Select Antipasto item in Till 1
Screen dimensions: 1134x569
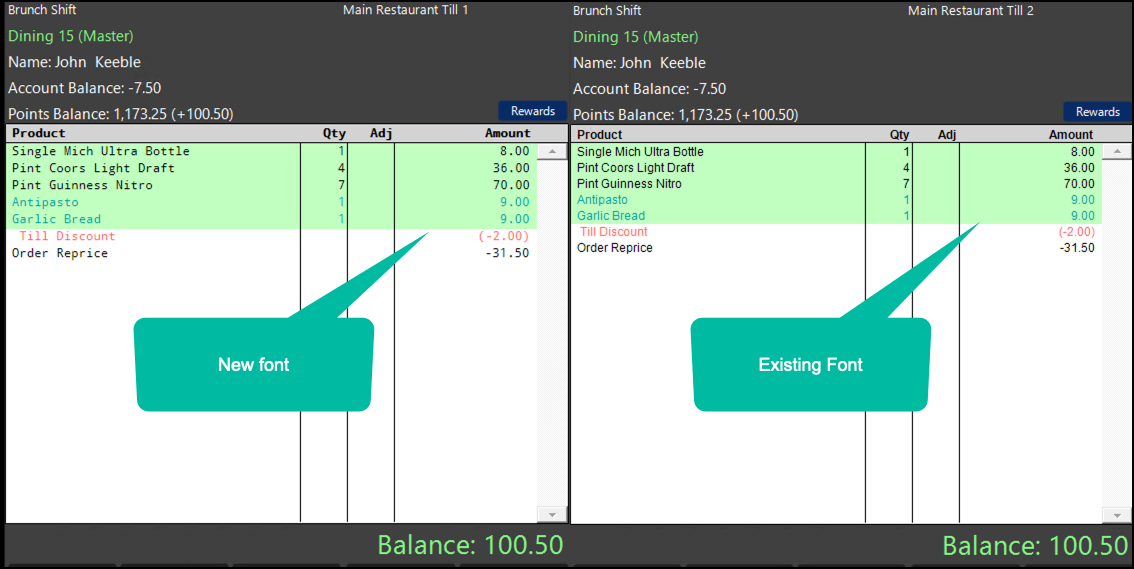point(271,202)
